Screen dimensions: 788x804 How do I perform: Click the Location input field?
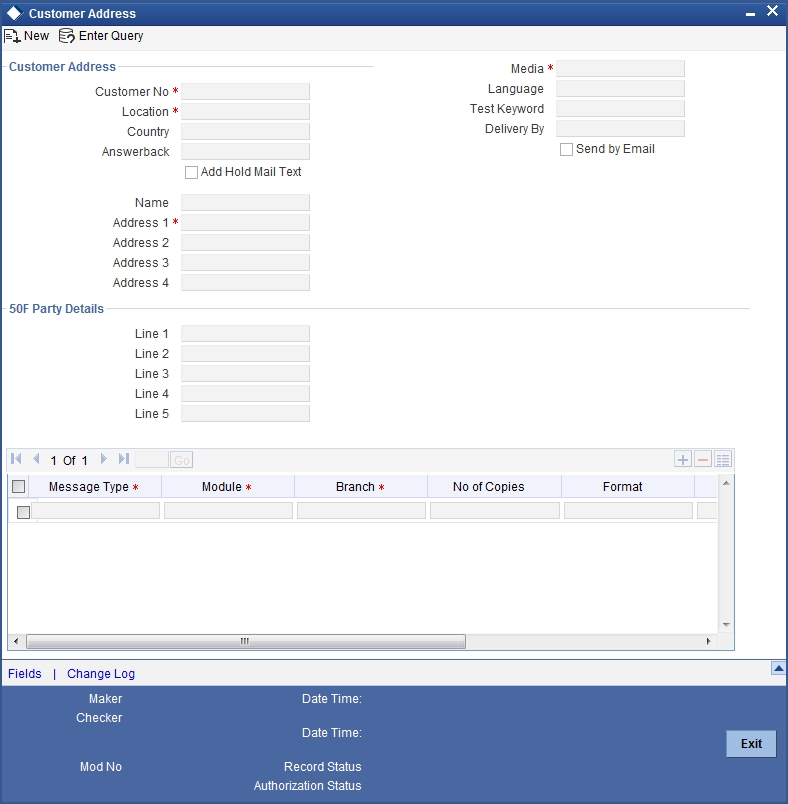(x=245, y=112)
